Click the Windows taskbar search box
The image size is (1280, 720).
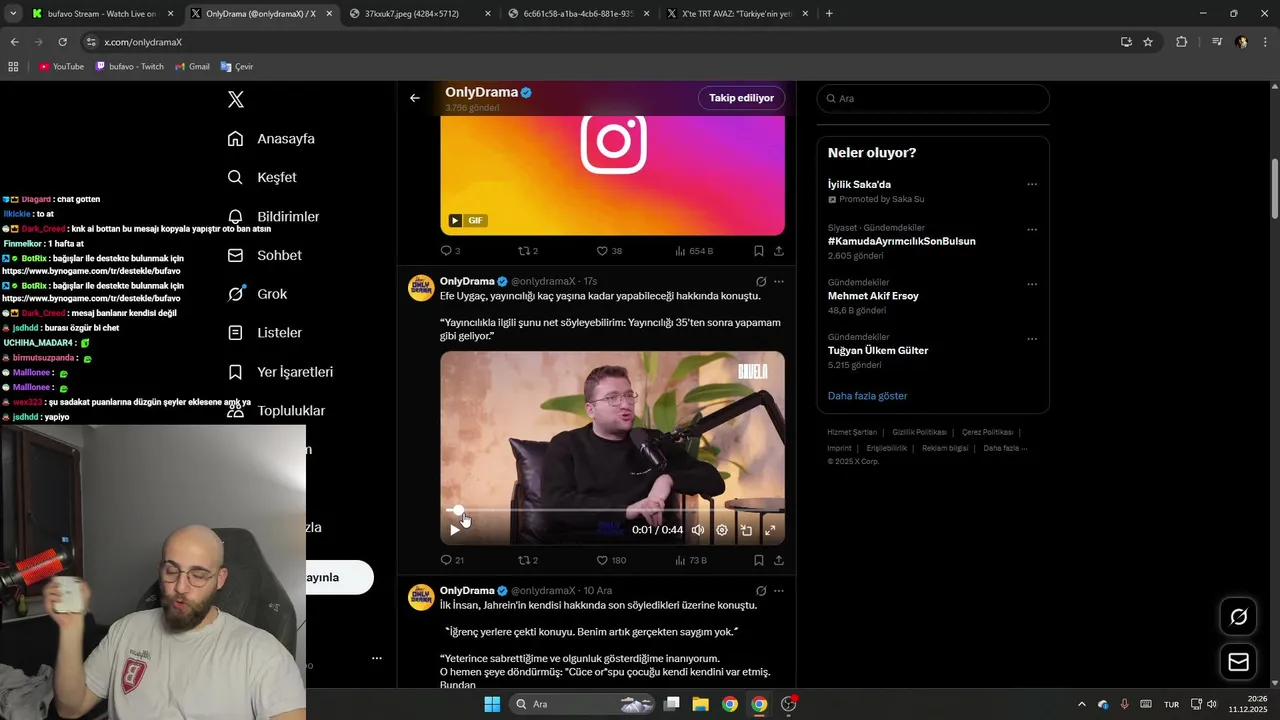[x=583, y=704]
